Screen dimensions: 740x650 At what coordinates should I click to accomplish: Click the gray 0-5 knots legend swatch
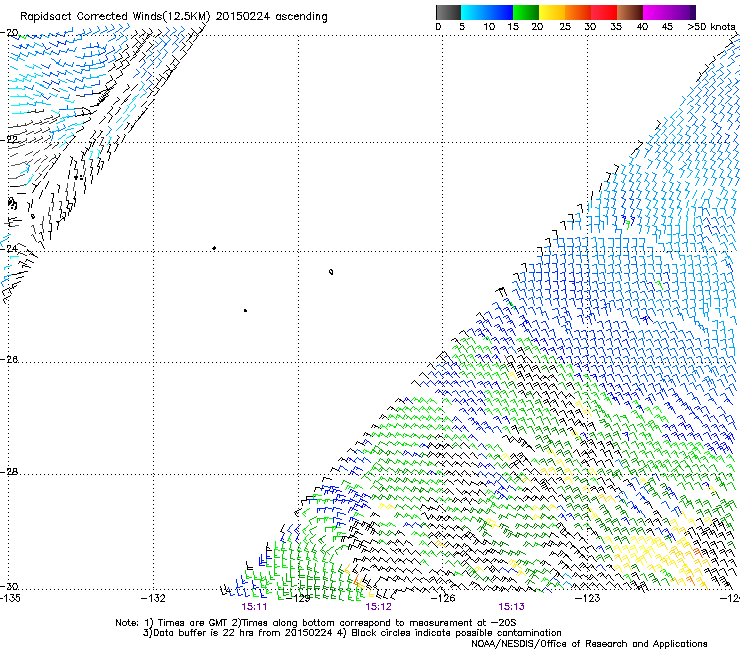coord(448,12)
